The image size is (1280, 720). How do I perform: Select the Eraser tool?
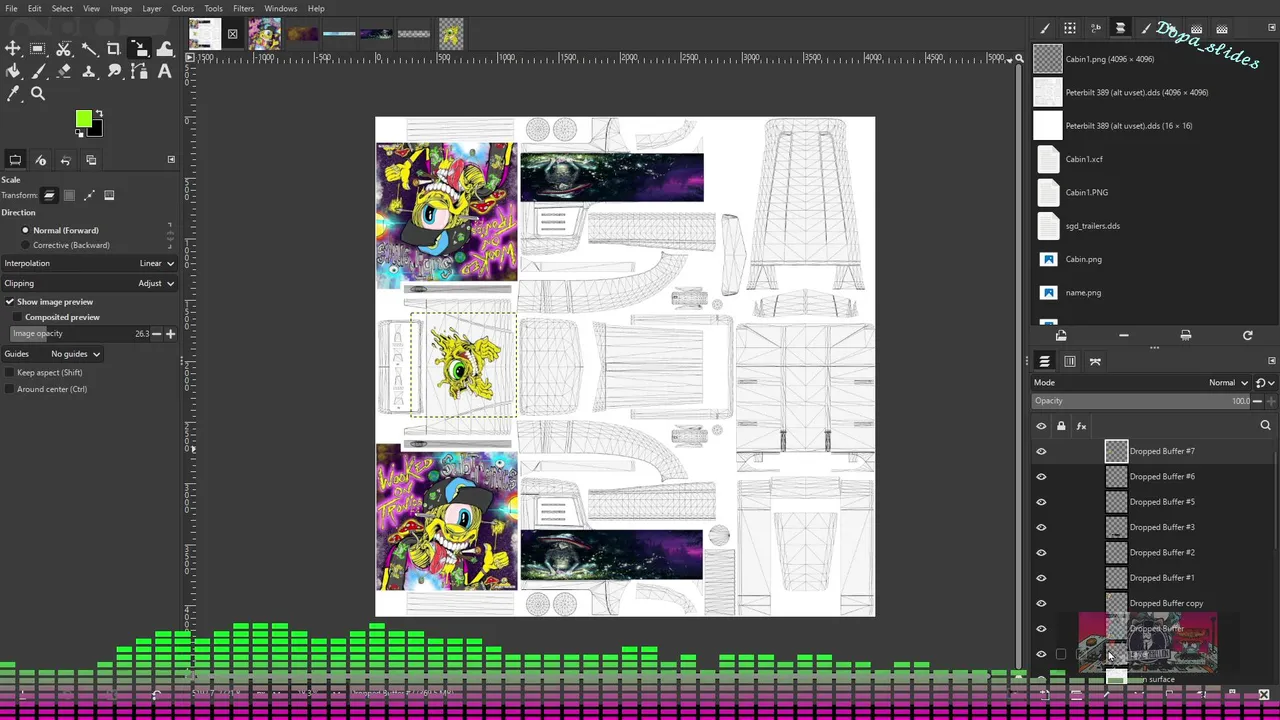pos(64,72)
